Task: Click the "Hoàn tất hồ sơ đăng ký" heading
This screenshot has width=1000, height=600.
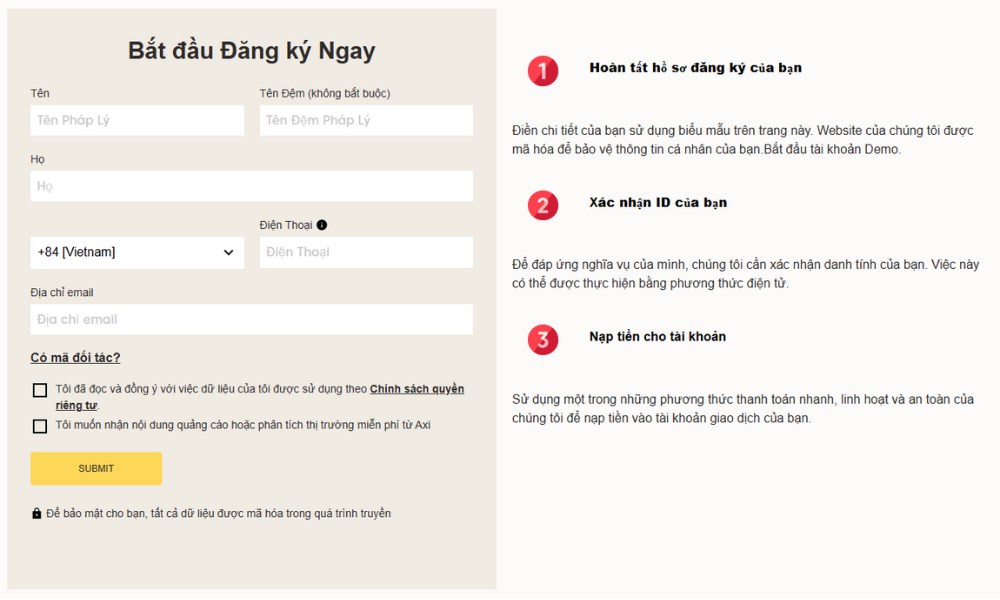Action: coord(695,68)
